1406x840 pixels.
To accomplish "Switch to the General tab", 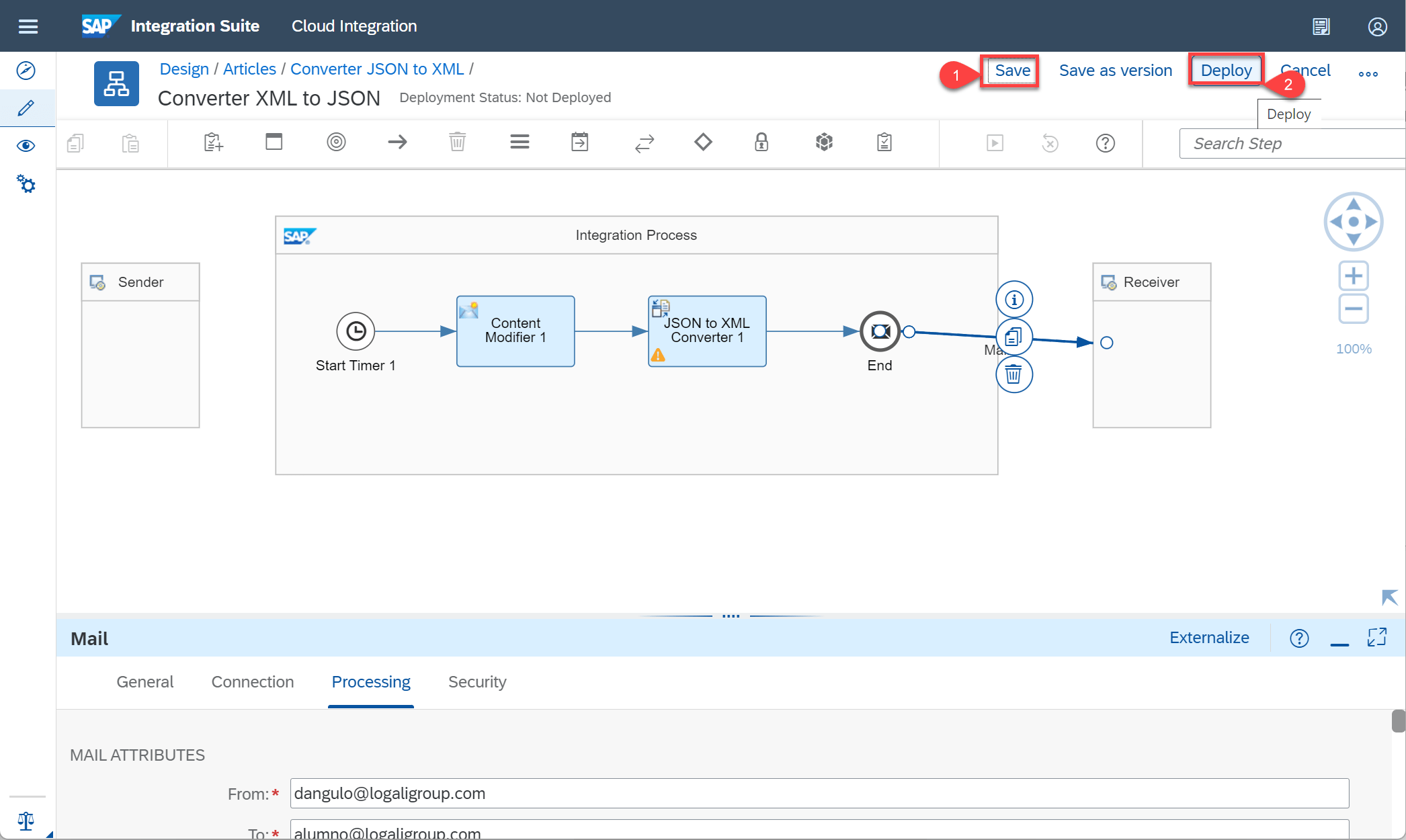I will point(145,682).
